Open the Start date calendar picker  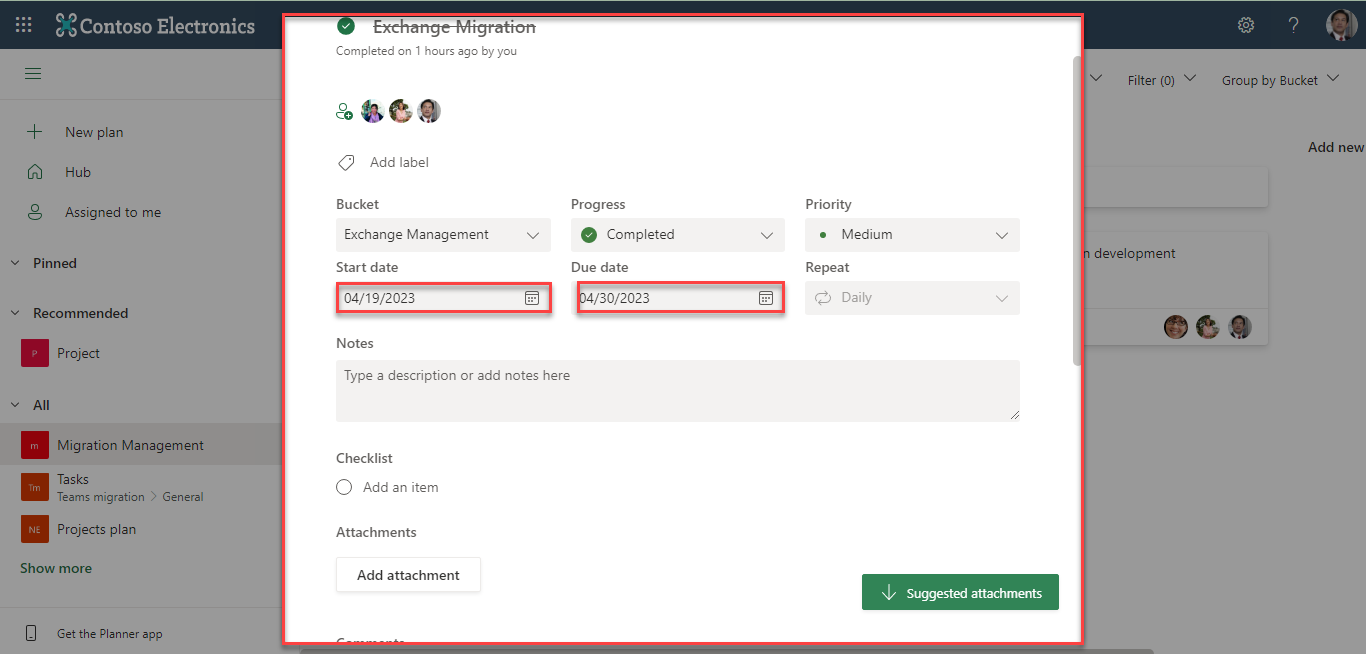point(532,298)
